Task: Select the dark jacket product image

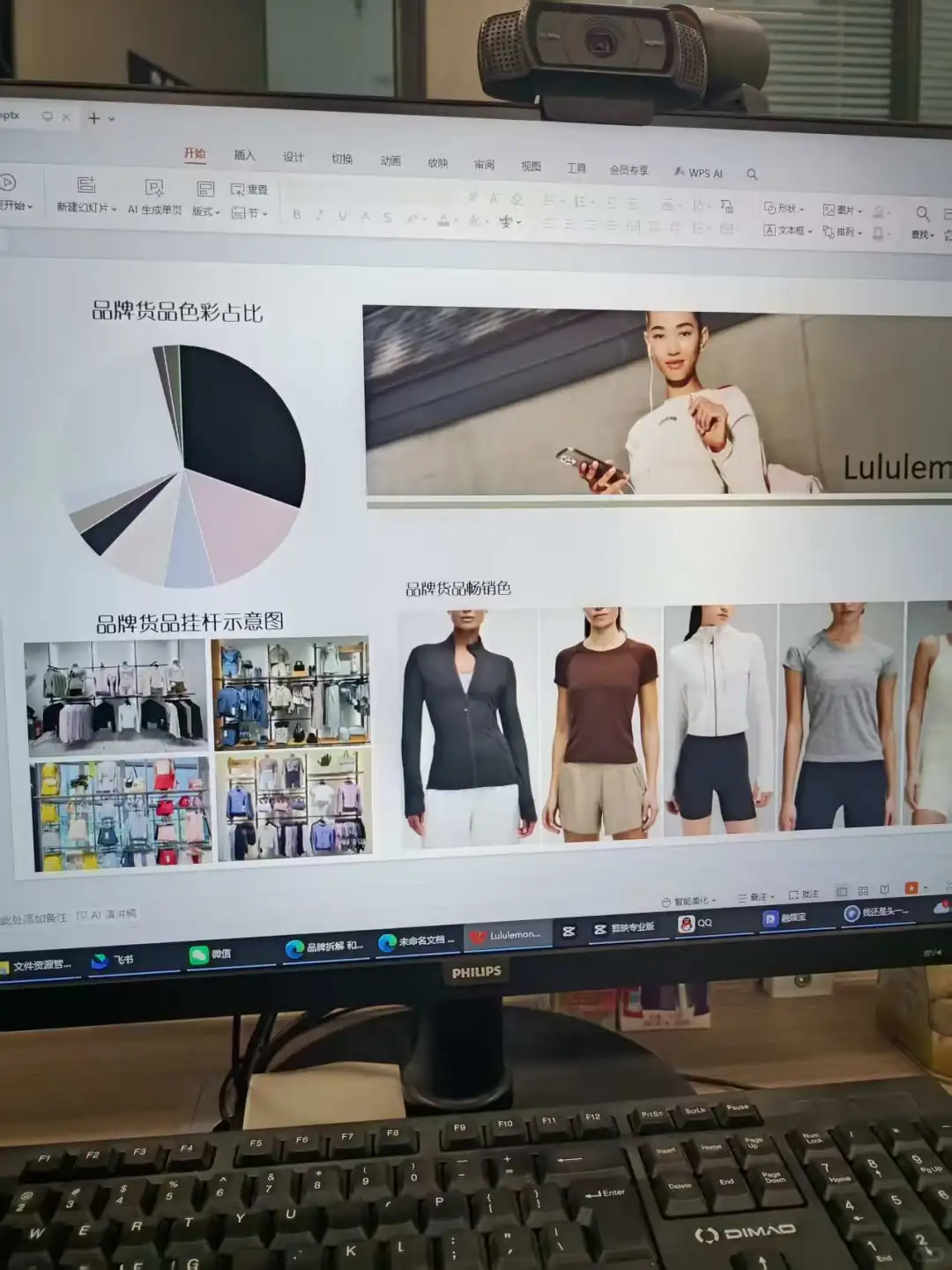Action: click(469, 728)
